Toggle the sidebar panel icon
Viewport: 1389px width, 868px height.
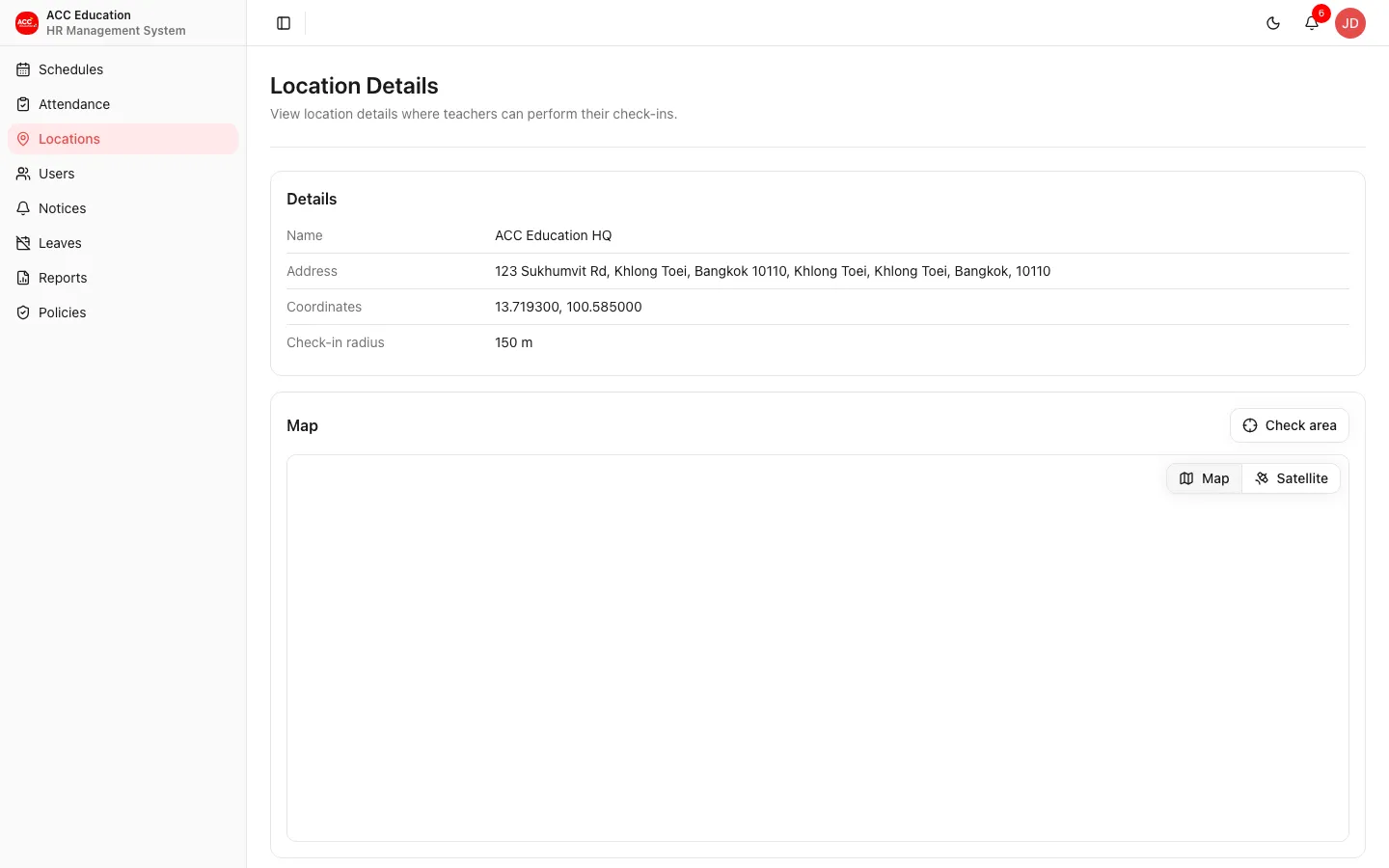pyautogui.click(x=284, y=23)
